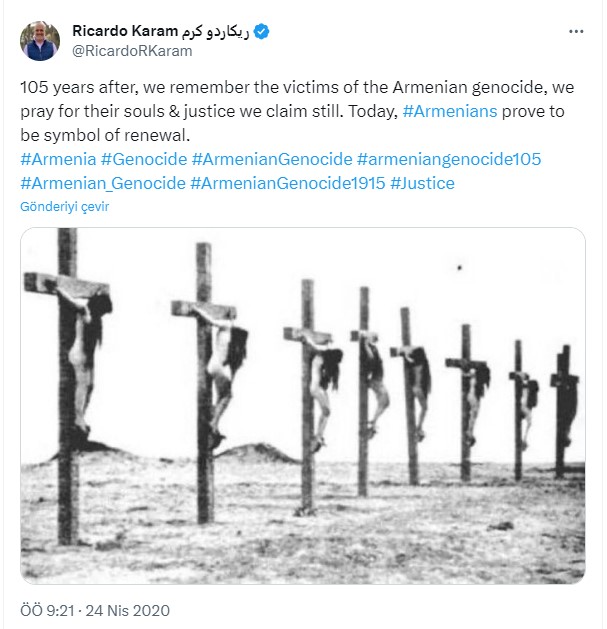Click the ÖÖ 9:21 post time
This screenshot has height=629, width=607.
click(x=47, y=611)
